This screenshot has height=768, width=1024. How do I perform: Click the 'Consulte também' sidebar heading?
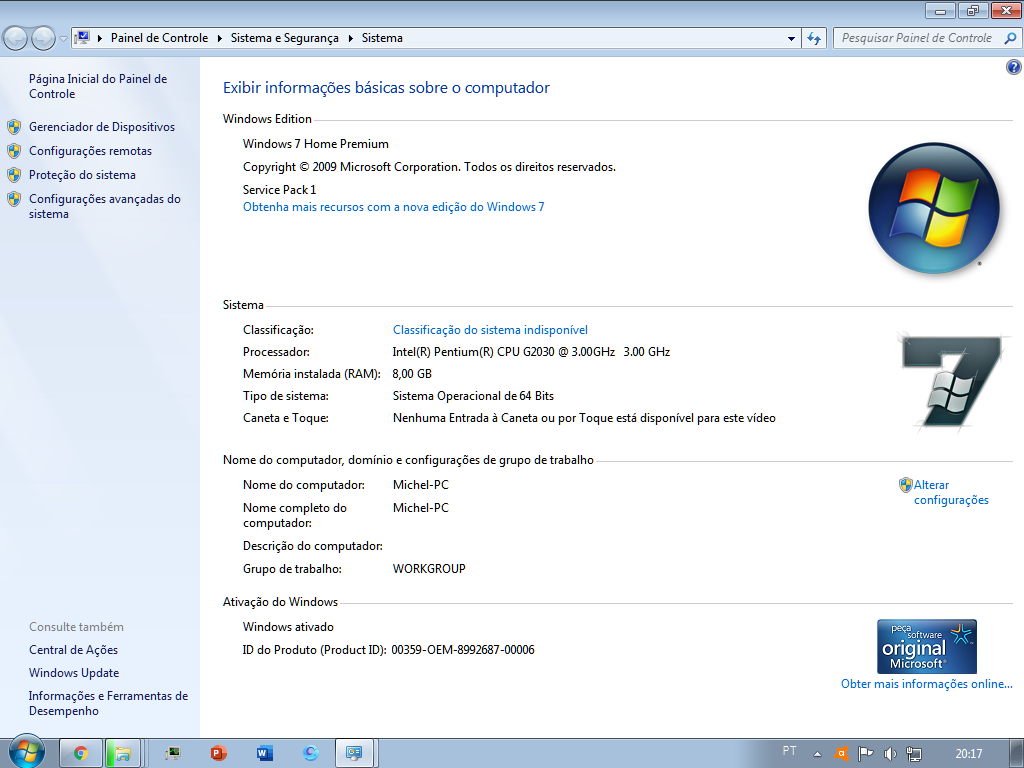pos(76,627)
